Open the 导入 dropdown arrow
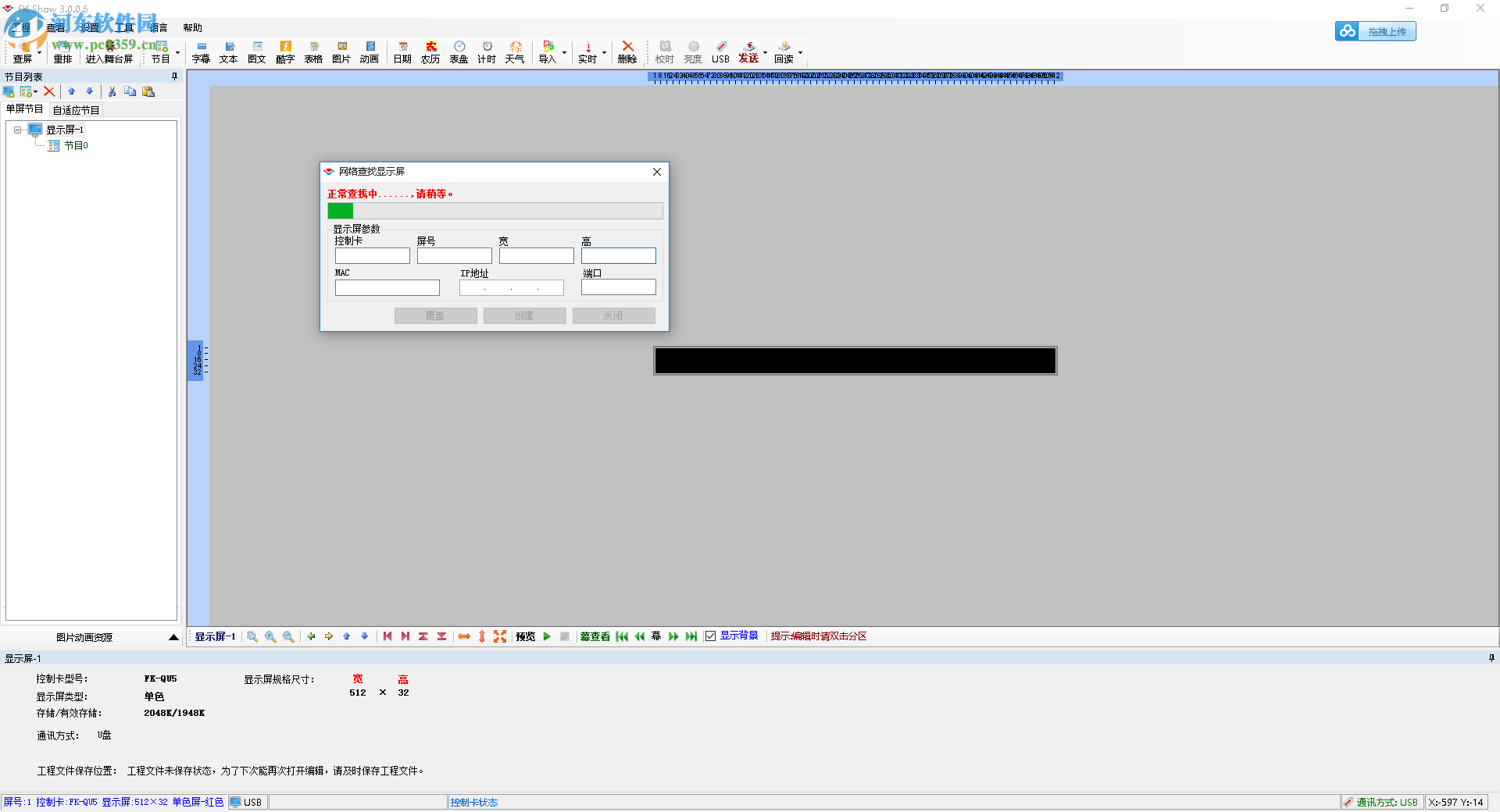Viewport: 1500px width, 812px height. [564, 53]
